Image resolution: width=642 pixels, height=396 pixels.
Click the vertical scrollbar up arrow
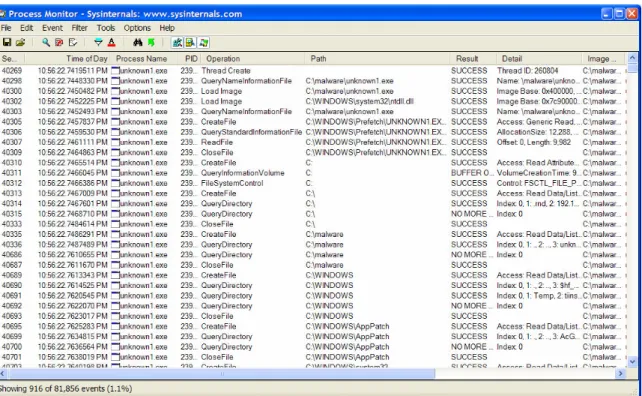pyautogui.click(x=632, y=58)
